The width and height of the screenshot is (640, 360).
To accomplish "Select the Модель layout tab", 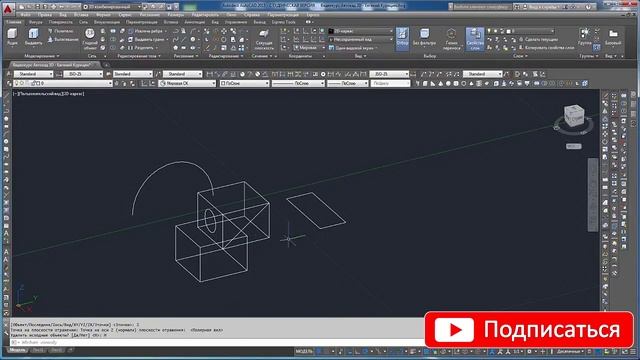I will tap(17, 350).
